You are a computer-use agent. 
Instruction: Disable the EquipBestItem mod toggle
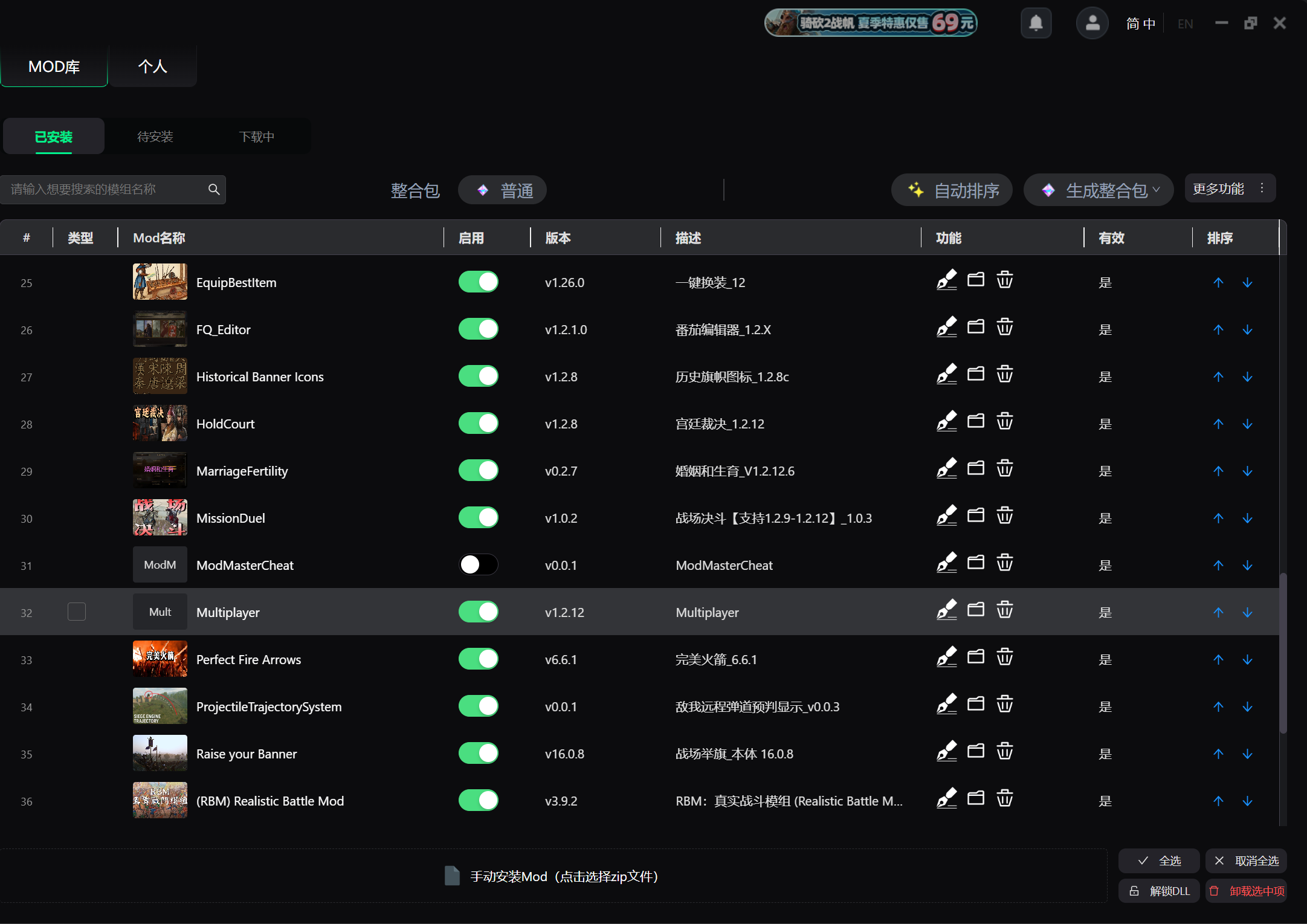[478, 282]
